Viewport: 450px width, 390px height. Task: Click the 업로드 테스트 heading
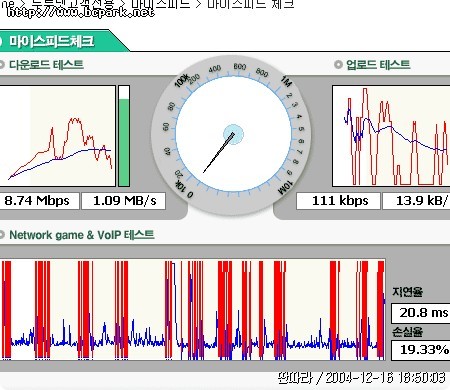pyautogui.click(x=378, y=65)
